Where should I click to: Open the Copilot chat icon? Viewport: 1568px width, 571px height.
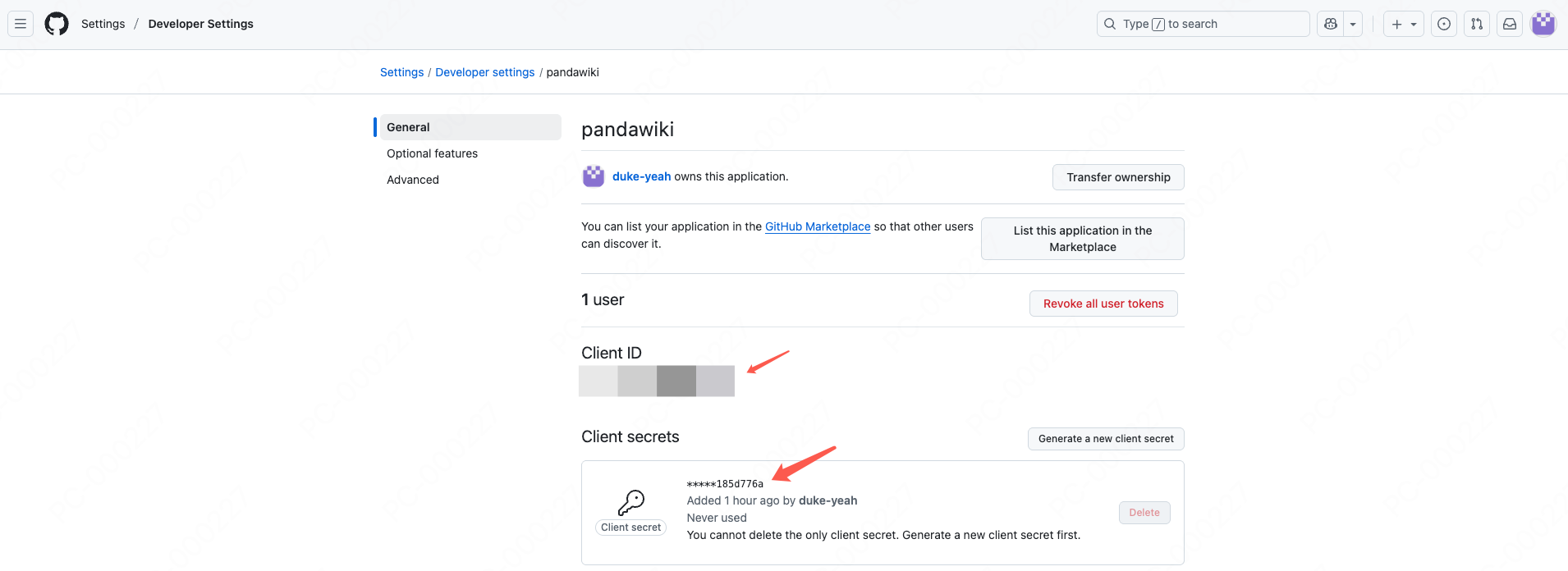coord(1331,24)
